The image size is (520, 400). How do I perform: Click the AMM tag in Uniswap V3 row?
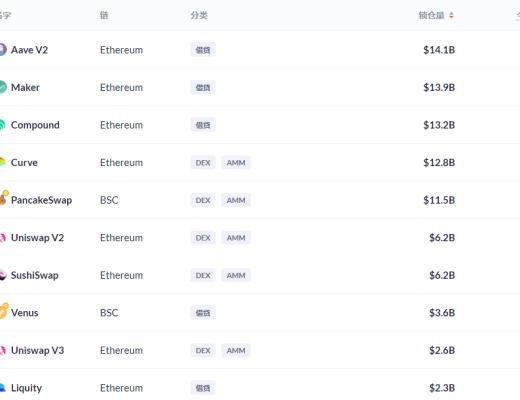coord(236,351)
